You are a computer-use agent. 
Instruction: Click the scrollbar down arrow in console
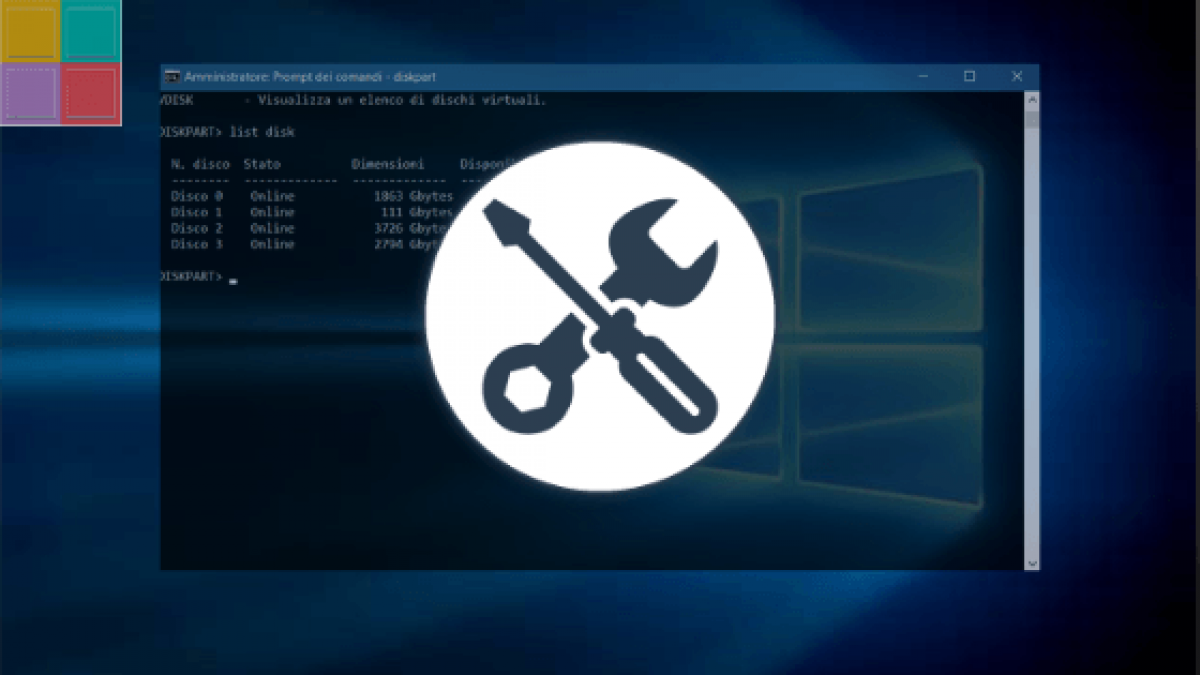click(1031, 563)
